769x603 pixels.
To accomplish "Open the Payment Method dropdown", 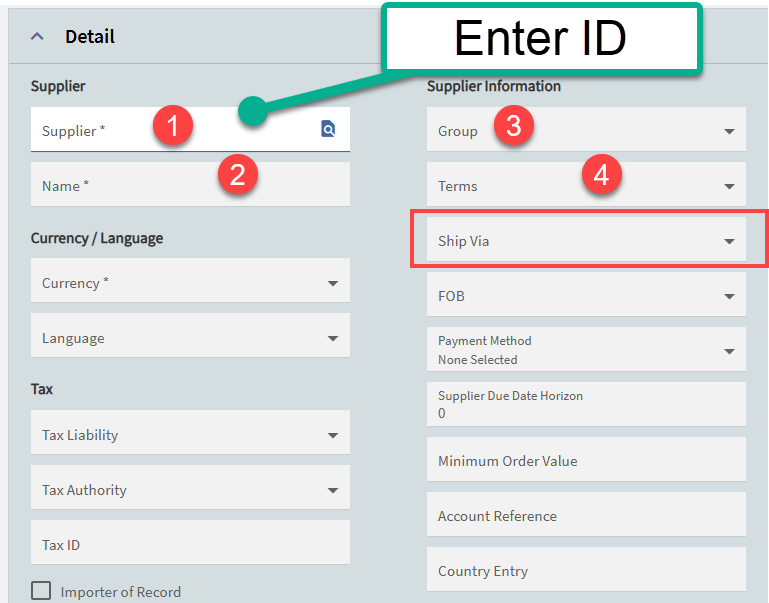I will click(586, 349).
